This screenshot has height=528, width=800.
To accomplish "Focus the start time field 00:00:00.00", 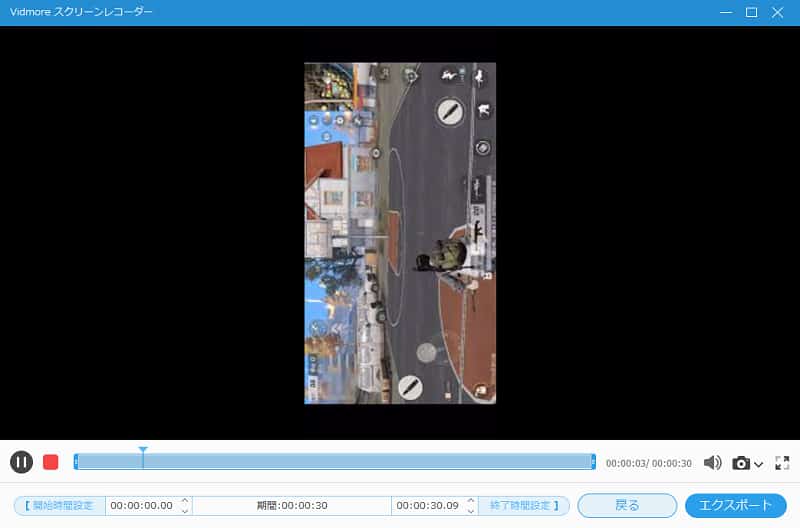I will [141, 505].
